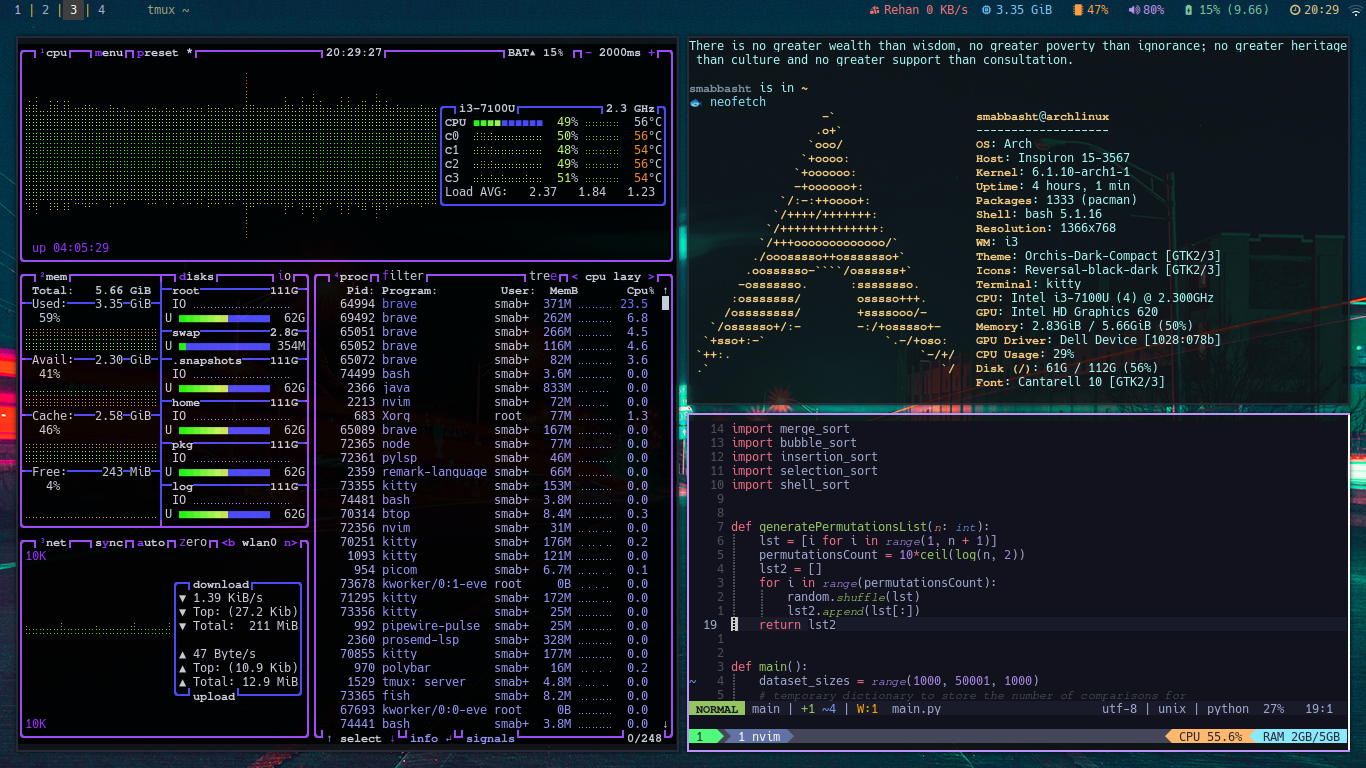Select java process with PID 2366
This screenshot has height=768, width=1366.
click(494, 388)
